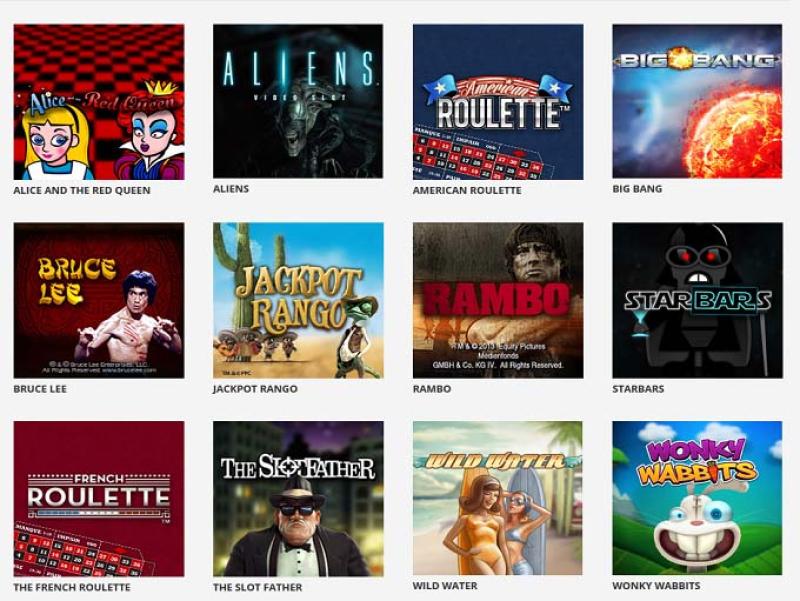Click the ALIENS caption text link
Image resolution: width=800 pixels, height=601 pixels.
(231, 189)
